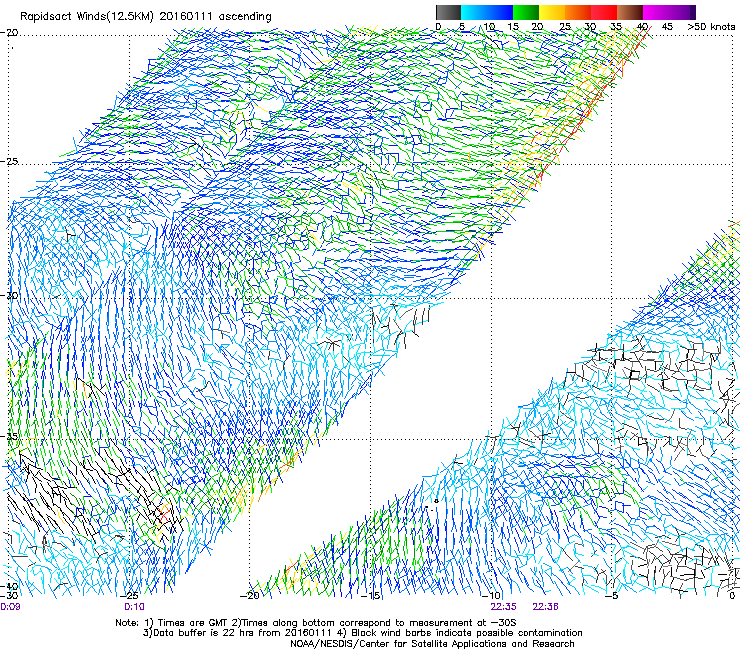
Task: Click the purple "0:09" overpass time
Action: [x=10, y=607]
